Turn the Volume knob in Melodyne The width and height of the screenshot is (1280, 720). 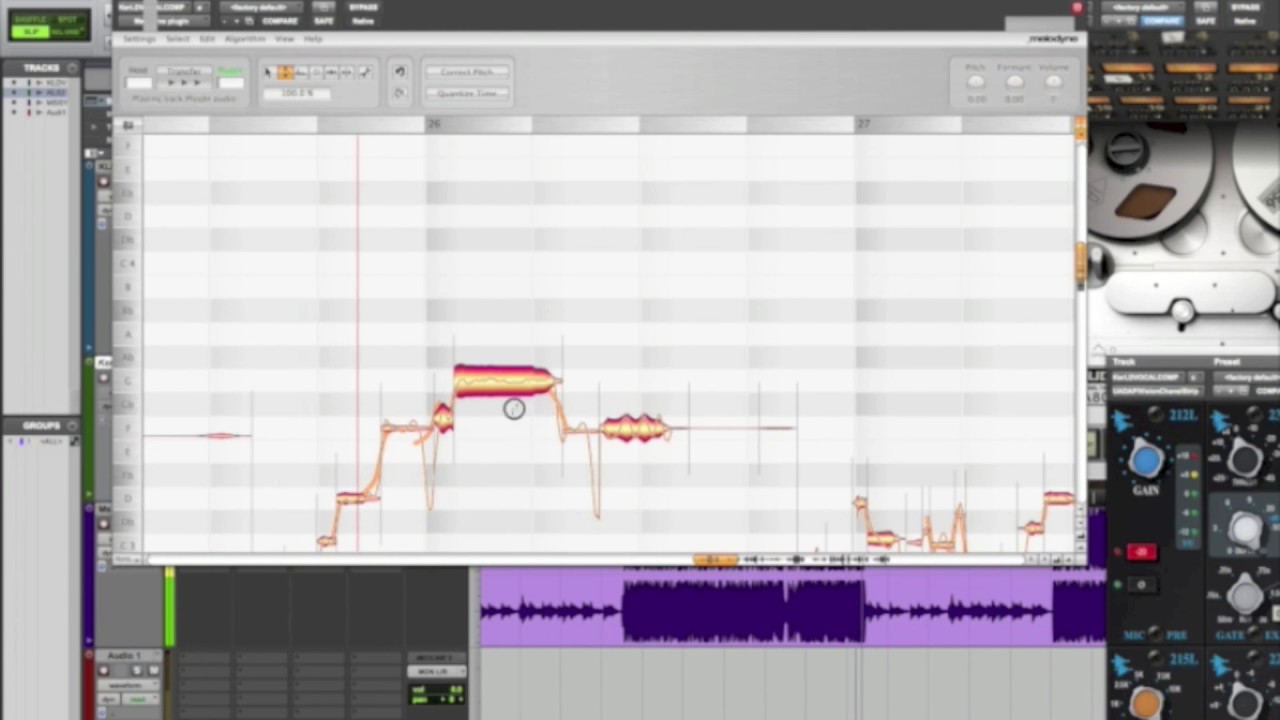click(x=1053, y=83)
